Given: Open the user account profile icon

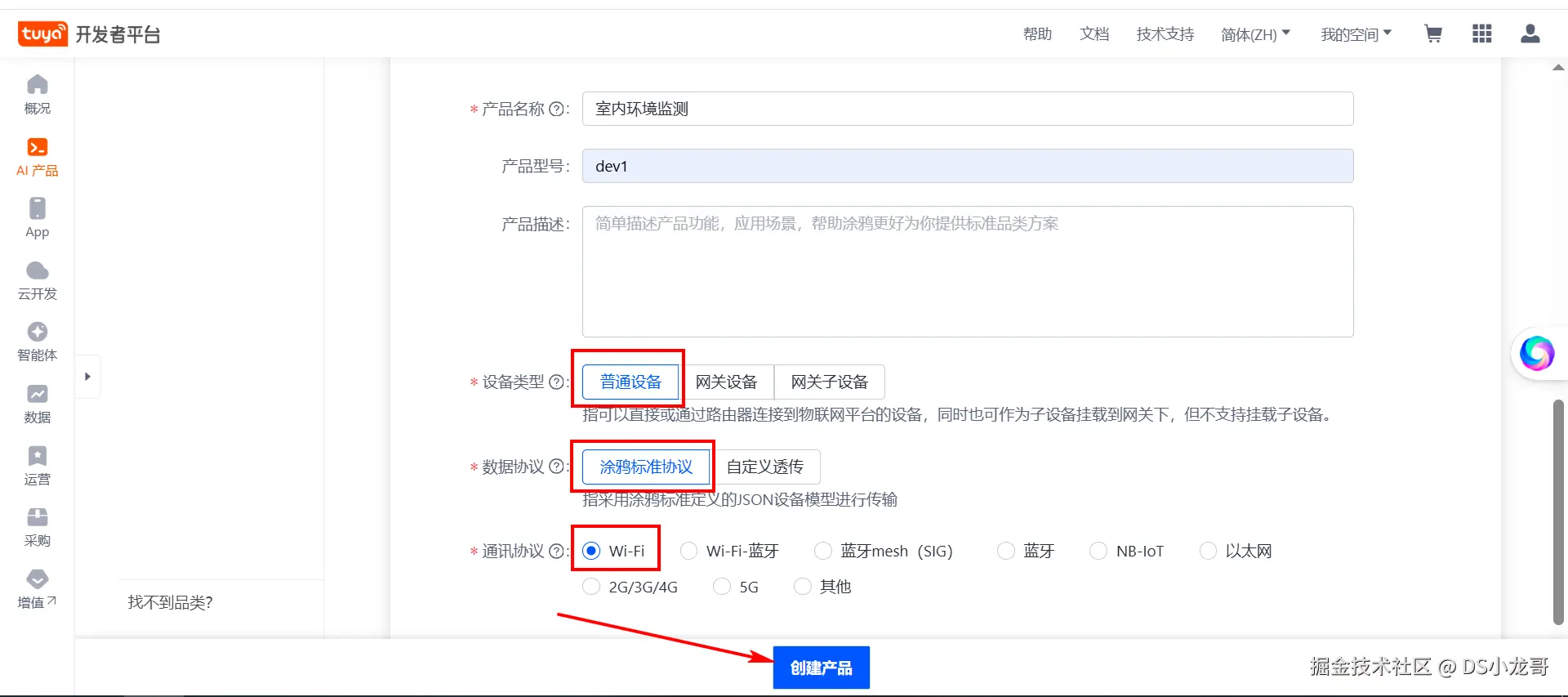Looking at the screenshot, I should pos(1530,34).
